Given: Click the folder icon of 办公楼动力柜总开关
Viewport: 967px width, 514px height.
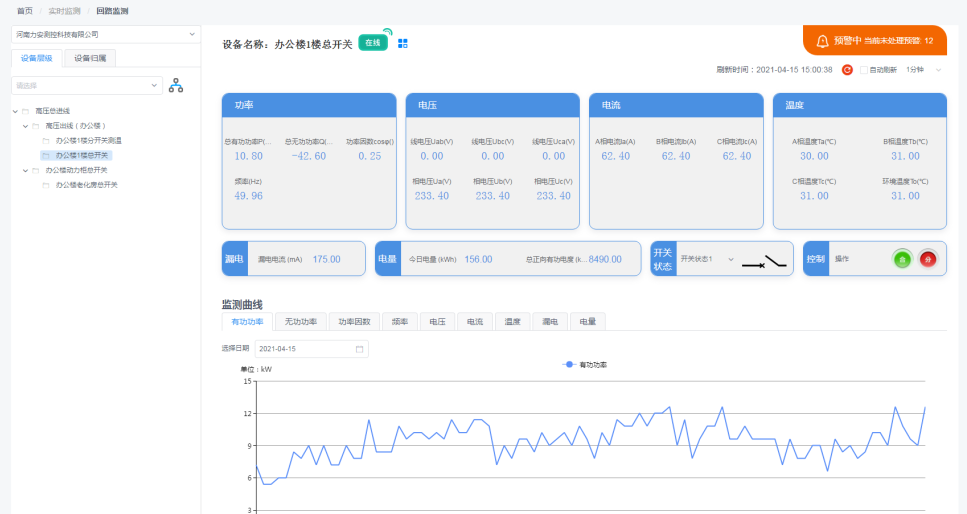Looking at the screenshot, I should 36,170.
